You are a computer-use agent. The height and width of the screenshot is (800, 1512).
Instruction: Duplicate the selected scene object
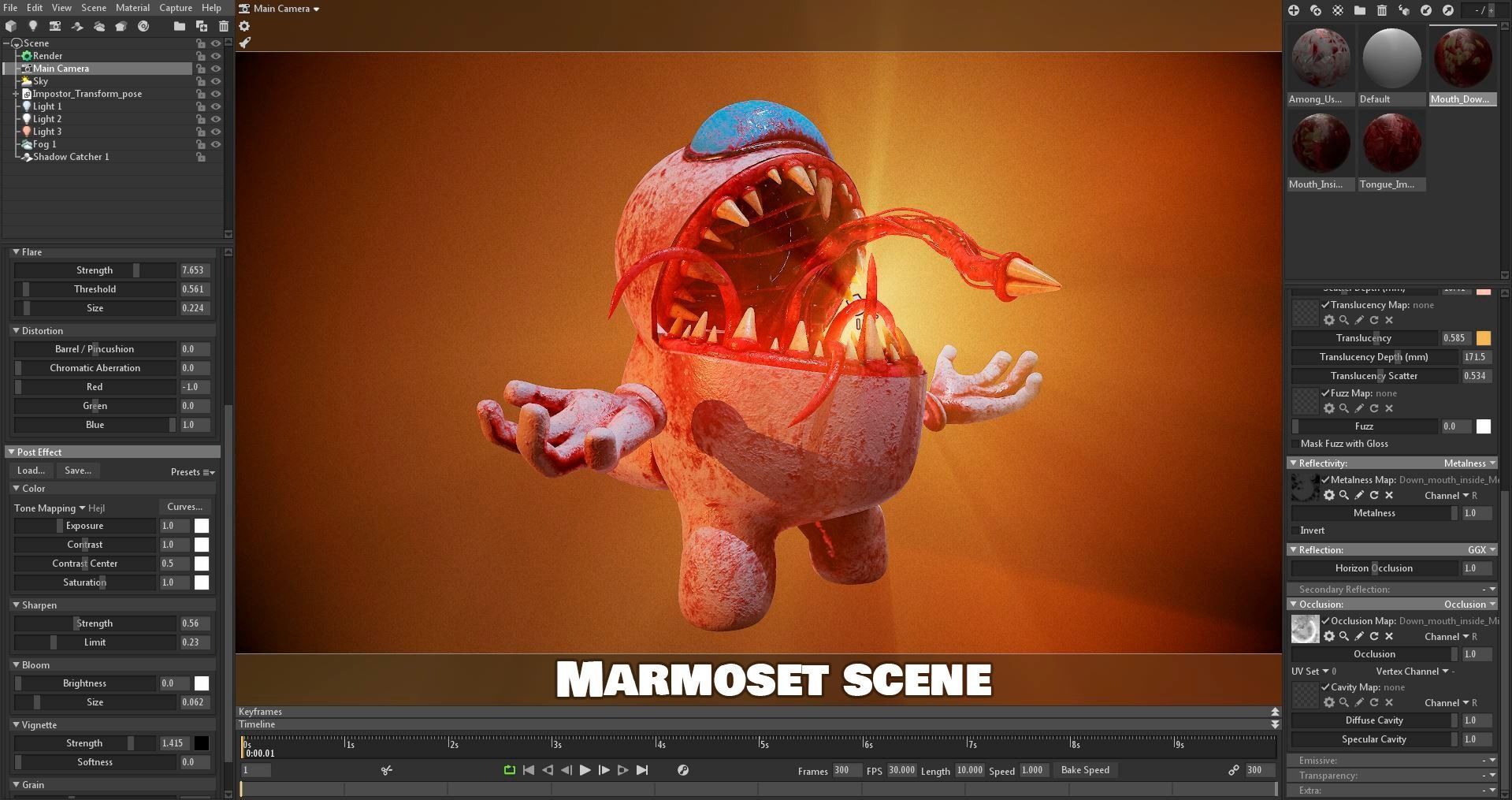pyautogui.click(x=202, y=26)
